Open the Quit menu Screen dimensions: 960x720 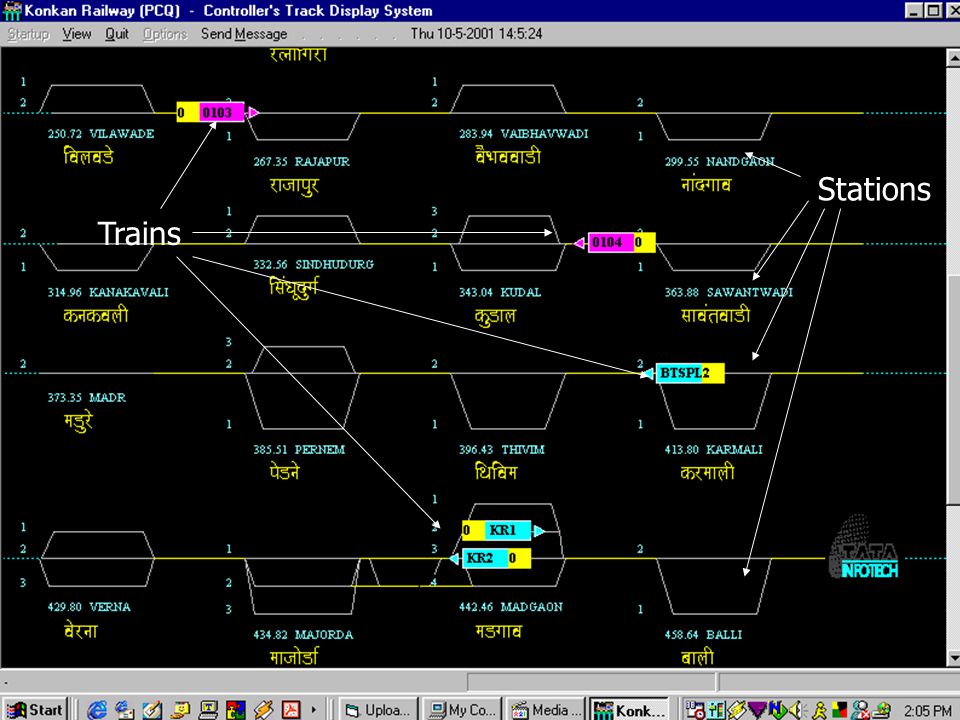pos(116,34)
